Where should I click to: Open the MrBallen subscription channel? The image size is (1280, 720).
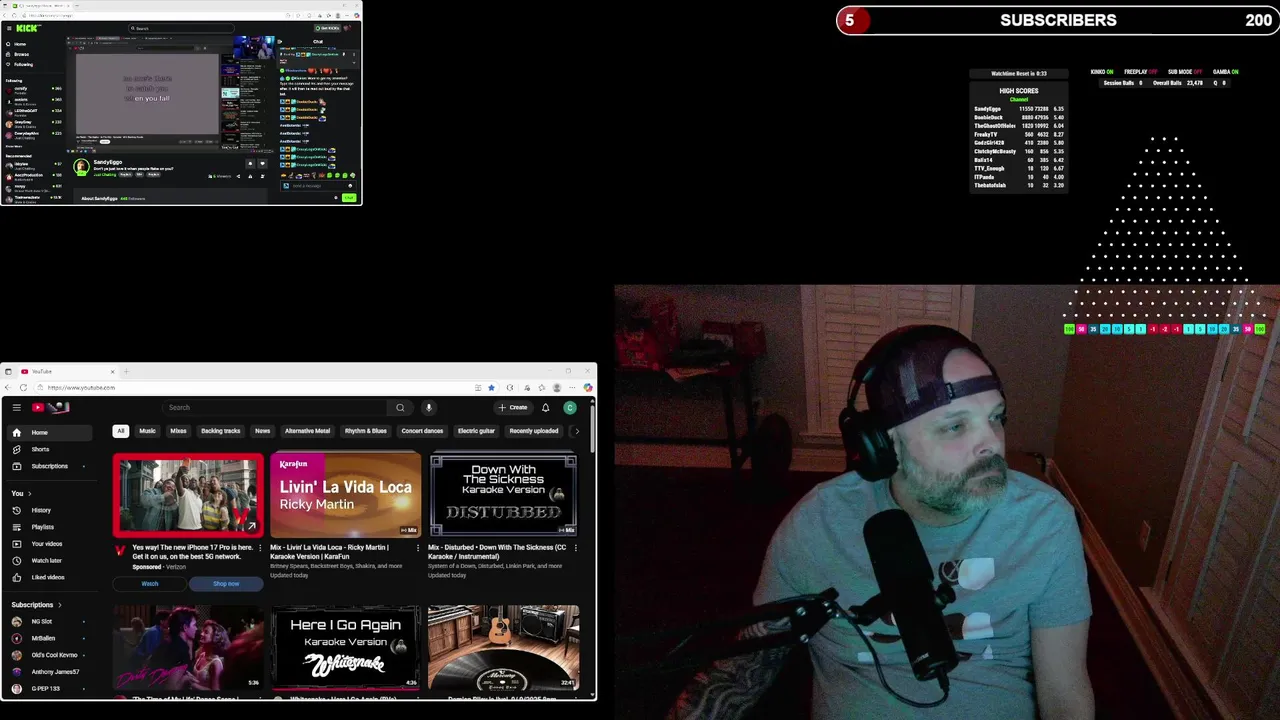(x=47, y=638)
